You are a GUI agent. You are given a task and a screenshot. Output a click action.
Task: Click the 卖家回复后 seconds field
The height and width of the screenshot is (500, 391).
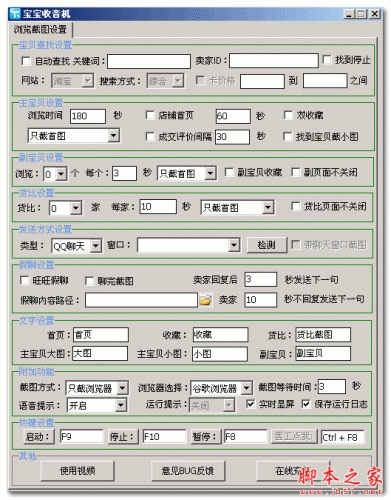click(261, 279)
